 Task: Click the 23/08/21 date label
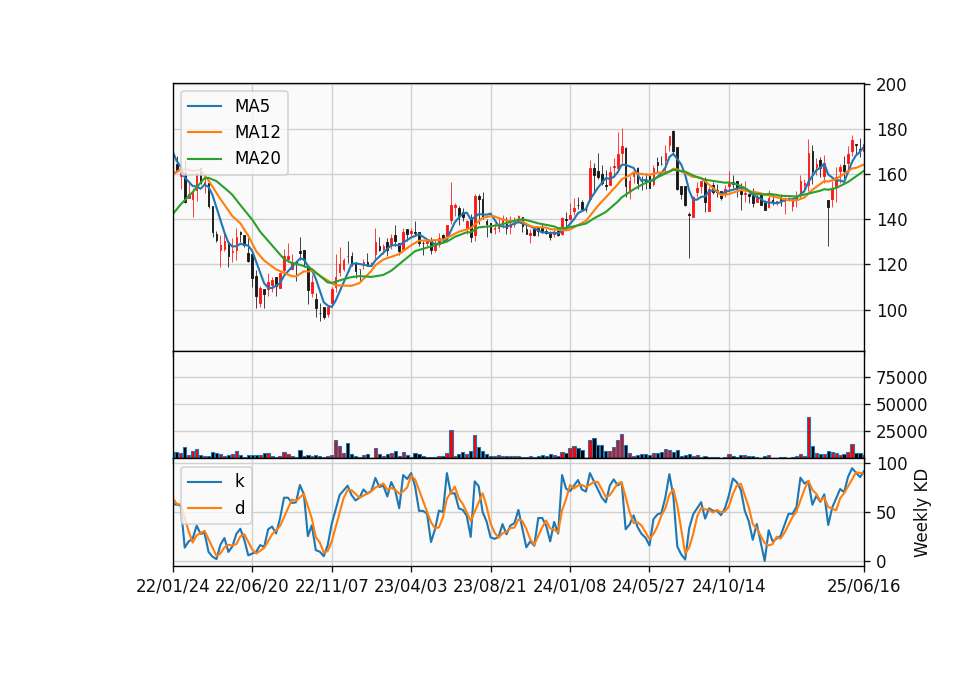[490, 586]
